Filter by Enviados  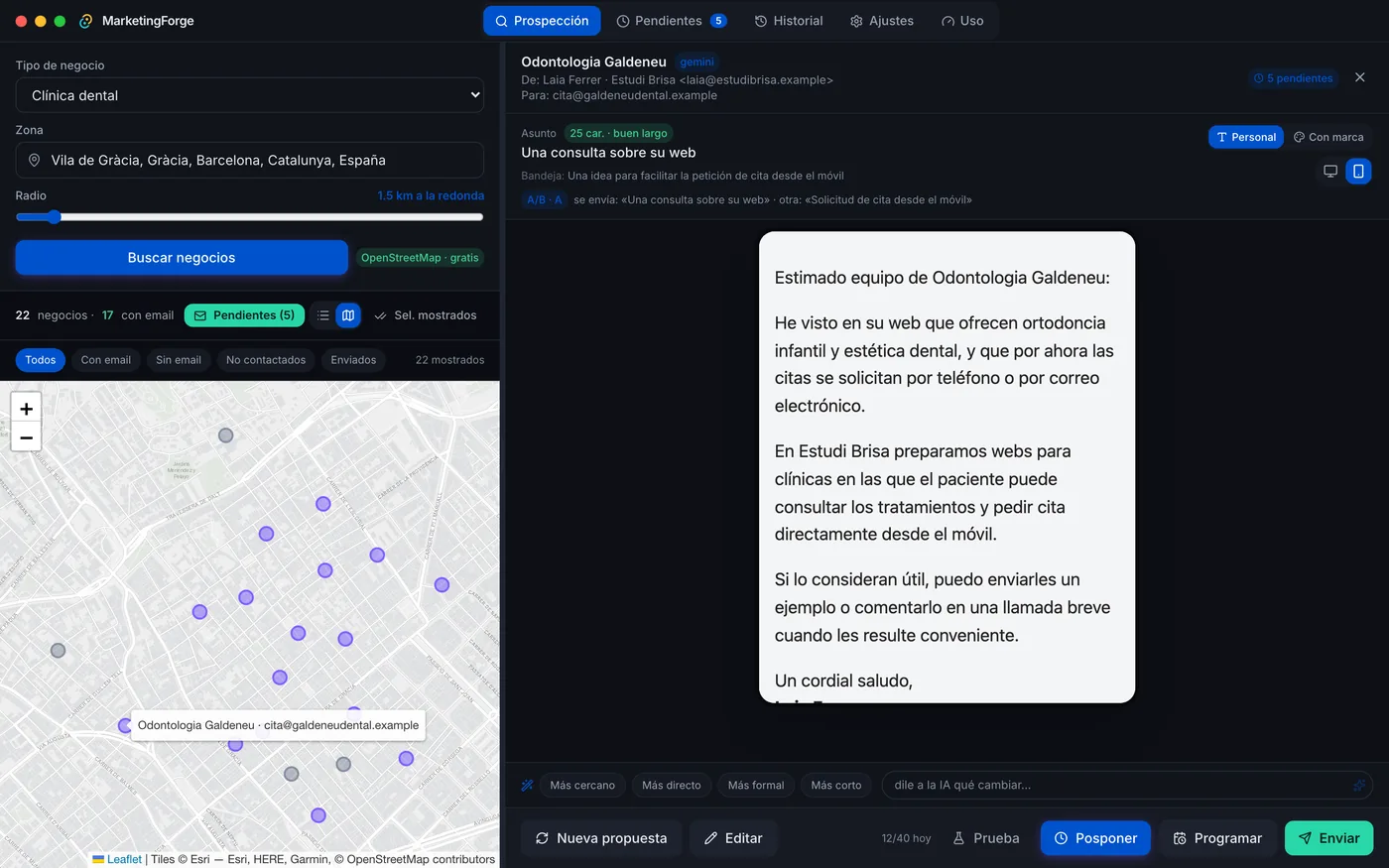click(x=353, y=360)
